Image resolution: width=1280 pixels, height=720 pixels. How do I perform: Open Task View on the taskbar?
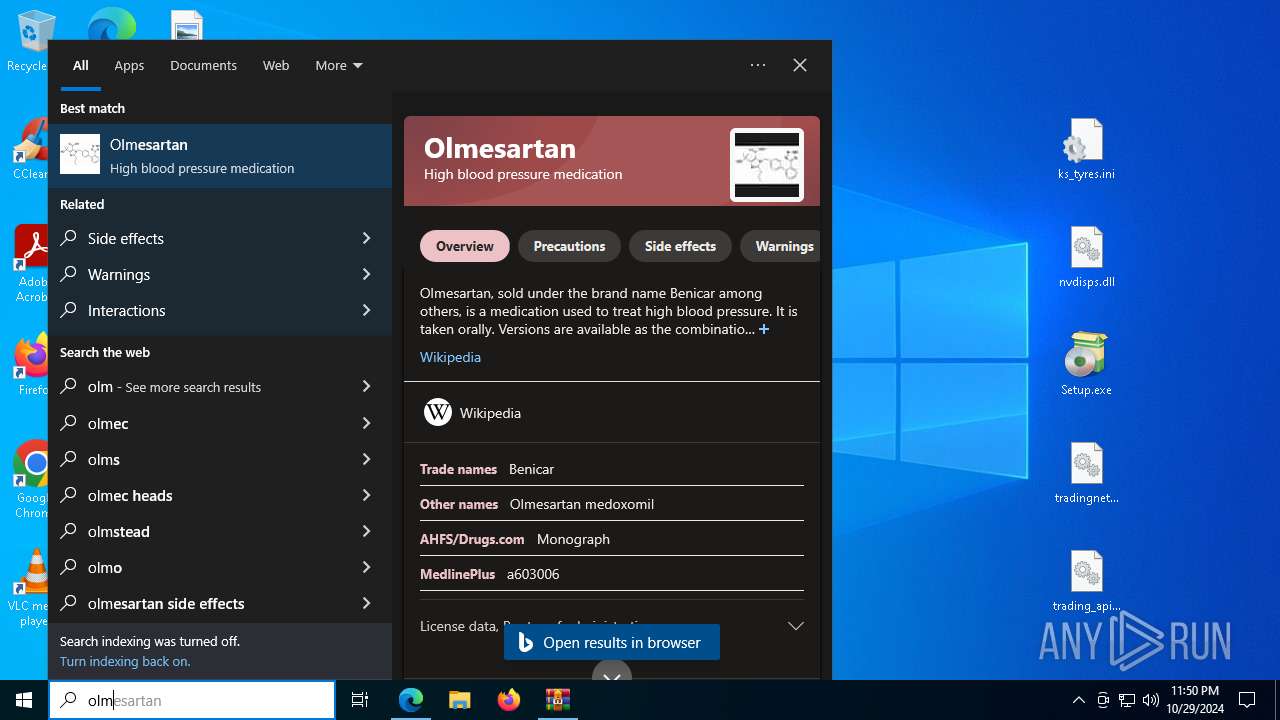(x=360, y=700)
